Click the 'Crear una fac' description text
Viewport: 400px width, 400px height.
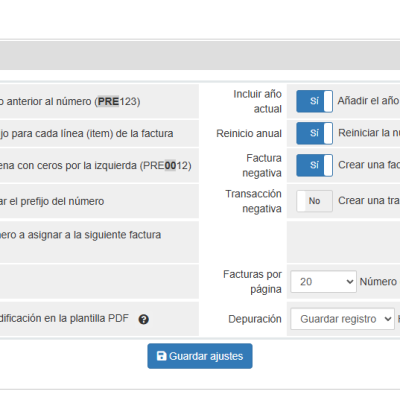(x=369, y=165)
